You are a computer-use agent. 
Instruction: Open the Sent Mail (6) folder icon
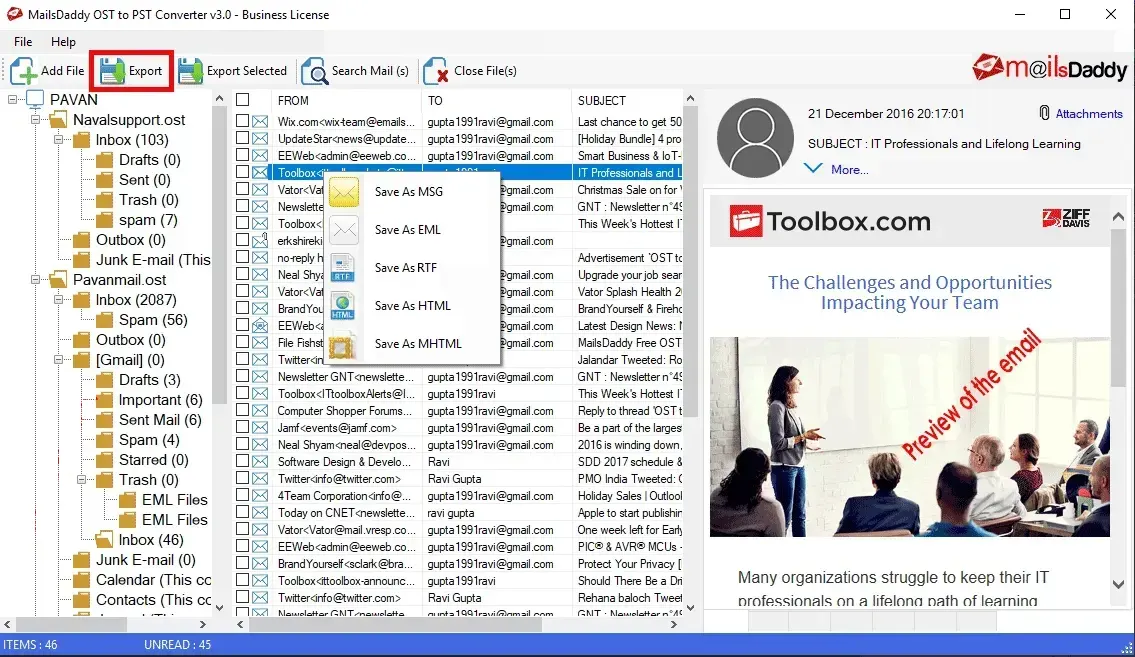(104, 420)
